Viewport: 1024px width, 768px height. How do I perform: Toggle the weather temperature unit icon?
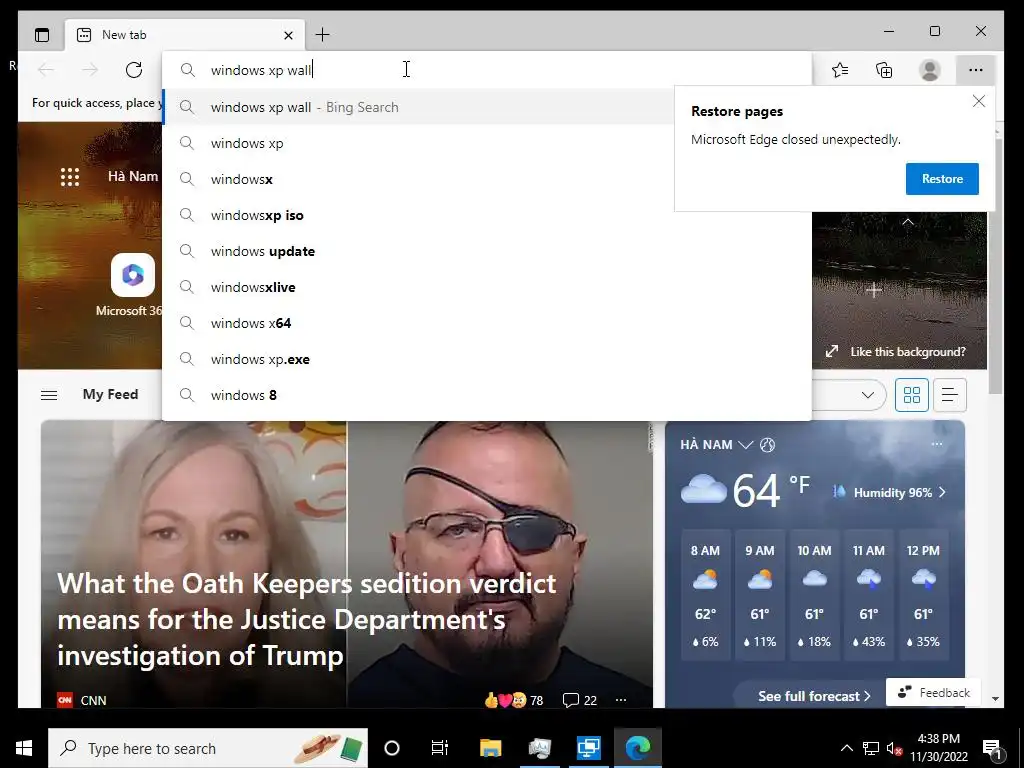pyautogui.click(x=767, y=445)
